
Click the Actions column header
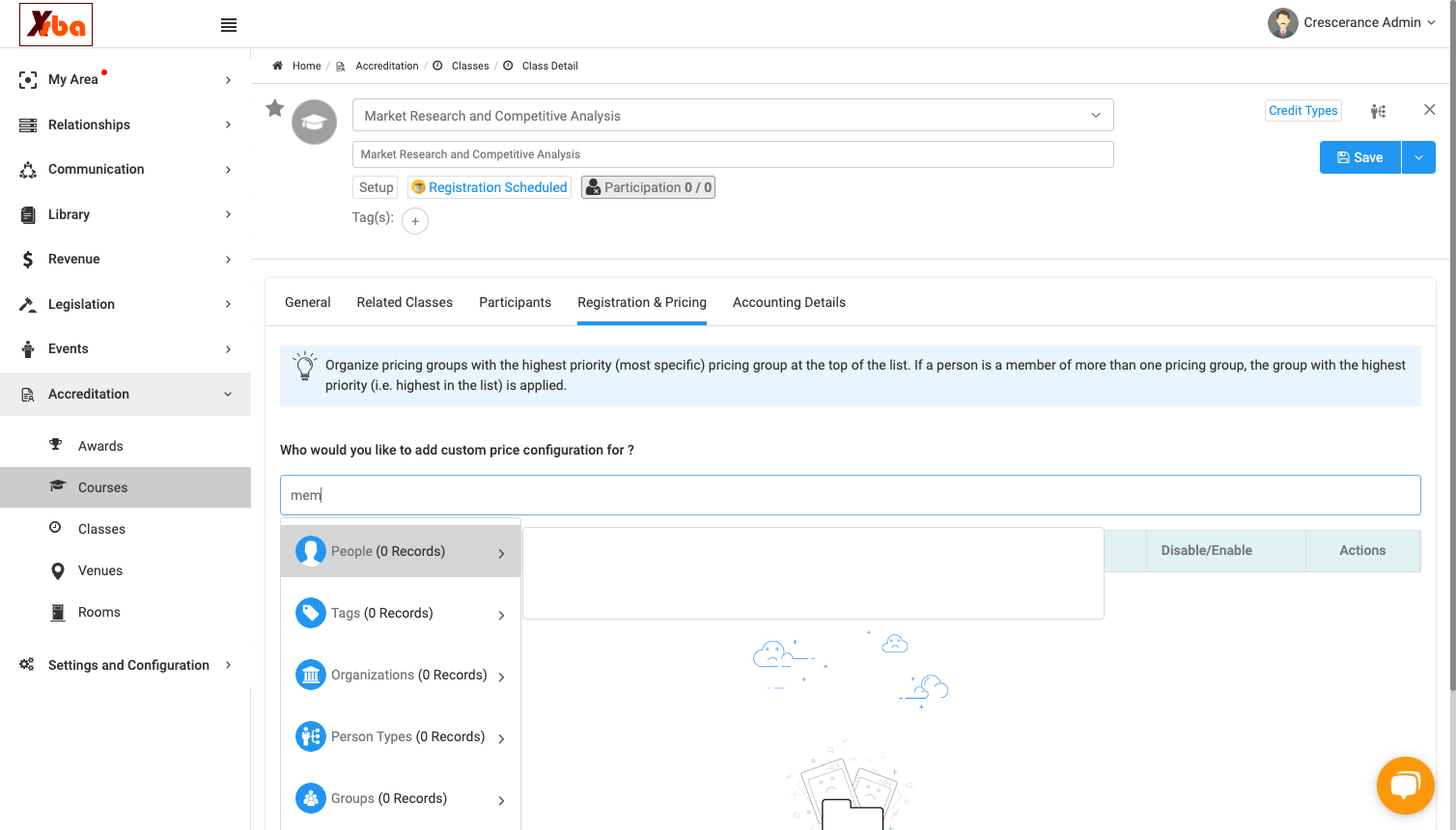[x=1362, y=550]
